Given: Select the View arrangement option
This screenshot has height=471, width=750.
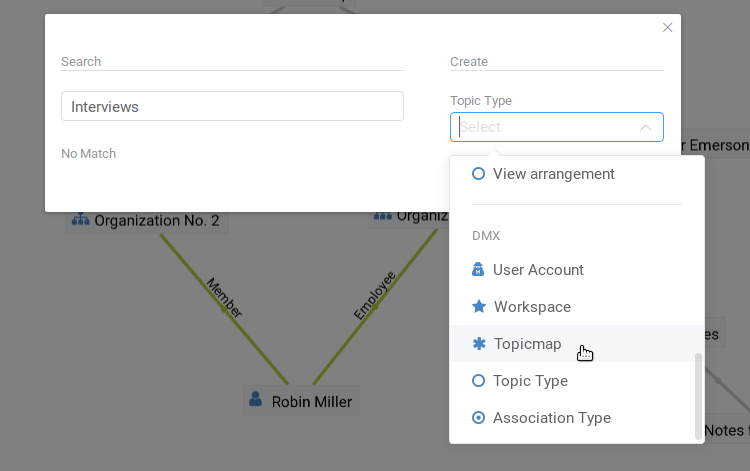Looking at the screenshot, I should coord(553,174).
